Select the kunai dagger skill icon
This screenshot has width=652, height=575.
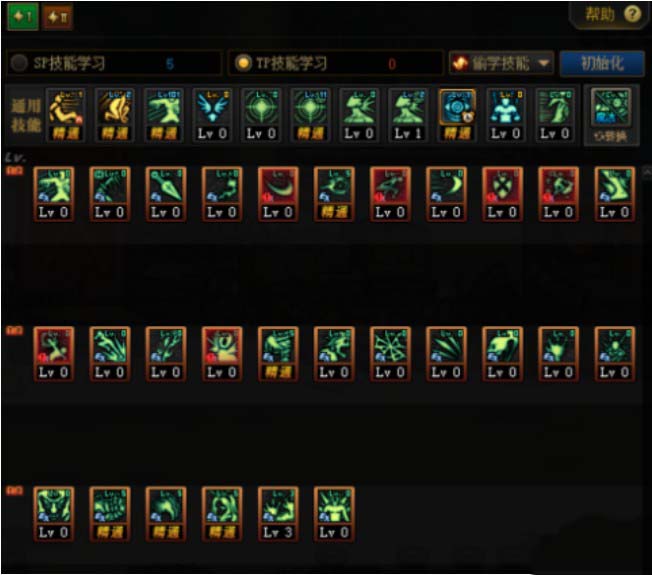point(166,194)
